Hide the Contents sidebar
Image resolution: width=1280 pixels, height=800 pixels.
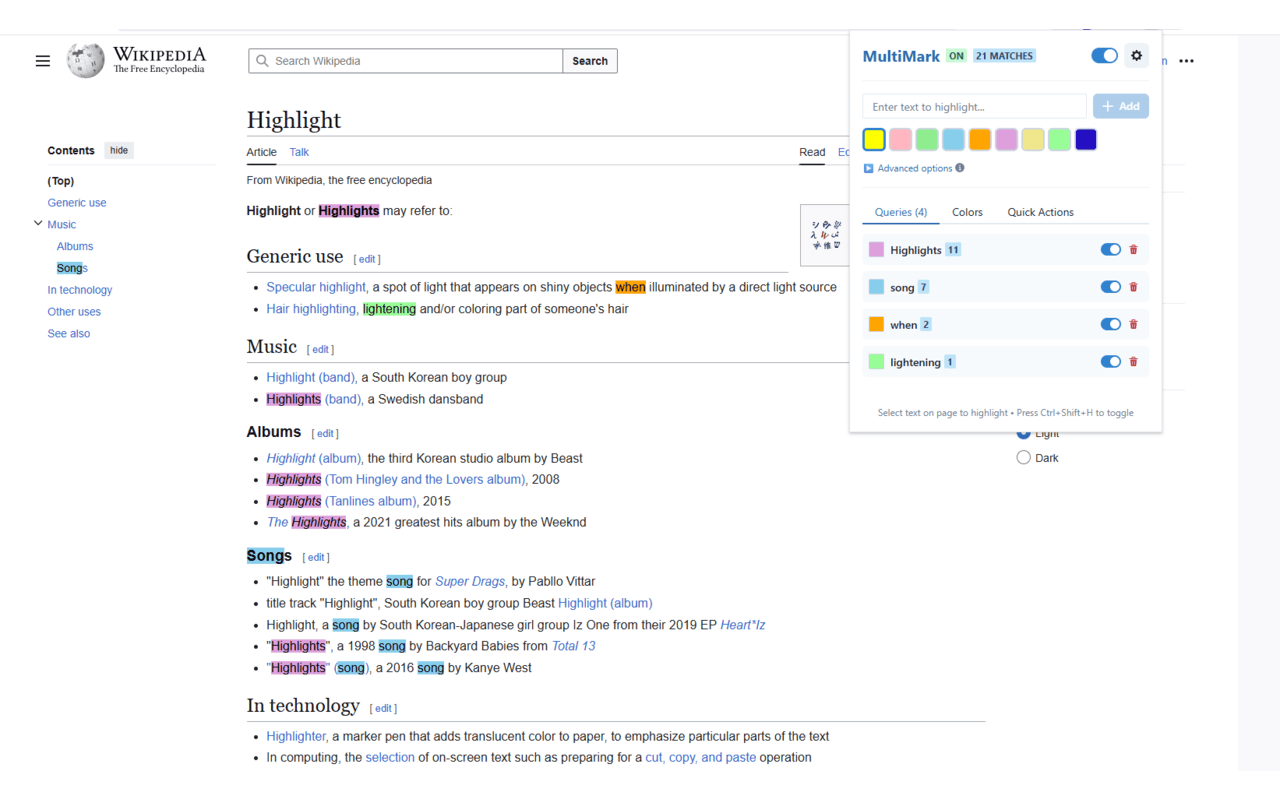point(119,150)
